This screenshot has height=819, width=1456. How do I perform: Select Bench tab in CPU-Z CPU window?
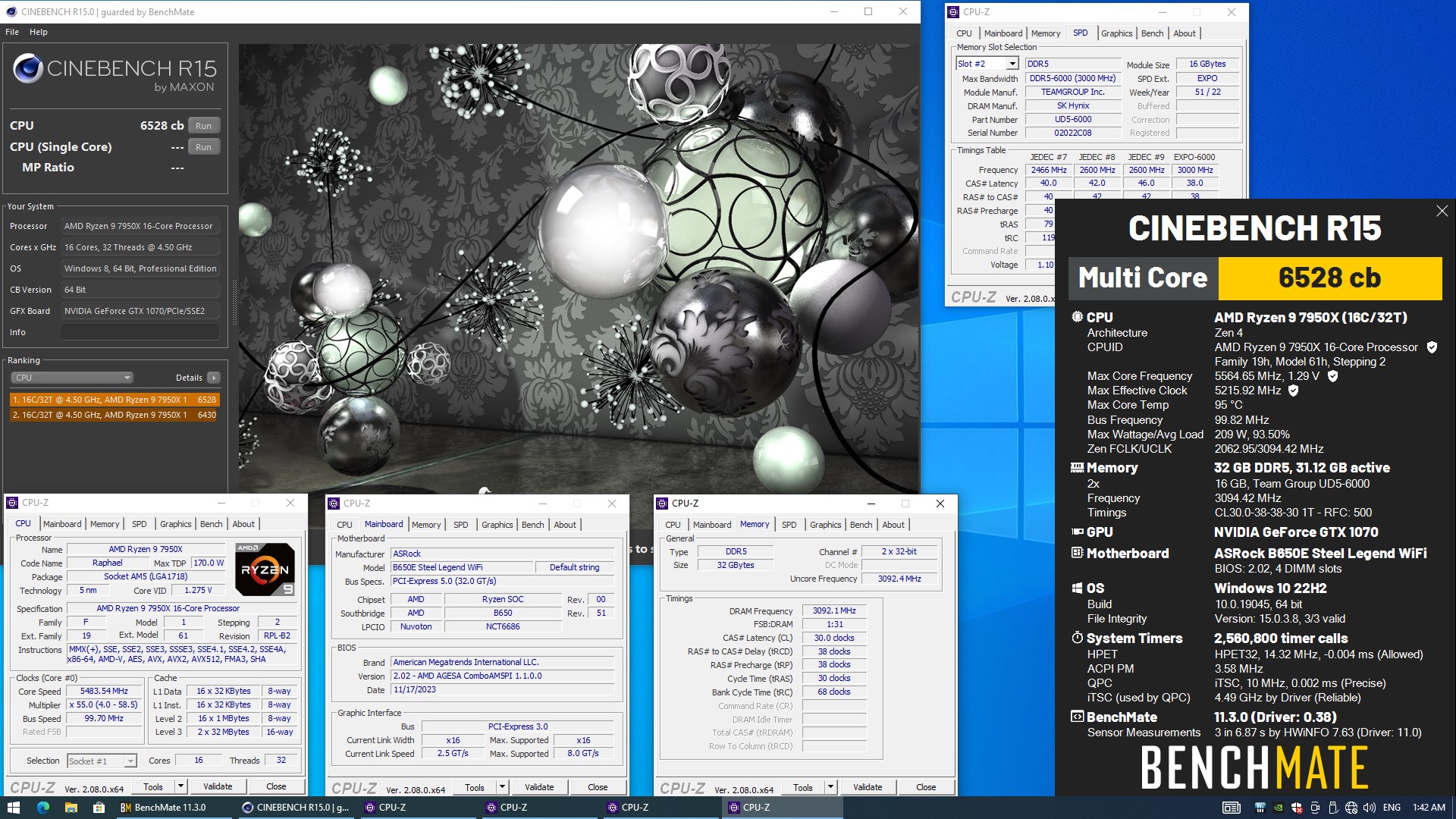tap(212, 524)
